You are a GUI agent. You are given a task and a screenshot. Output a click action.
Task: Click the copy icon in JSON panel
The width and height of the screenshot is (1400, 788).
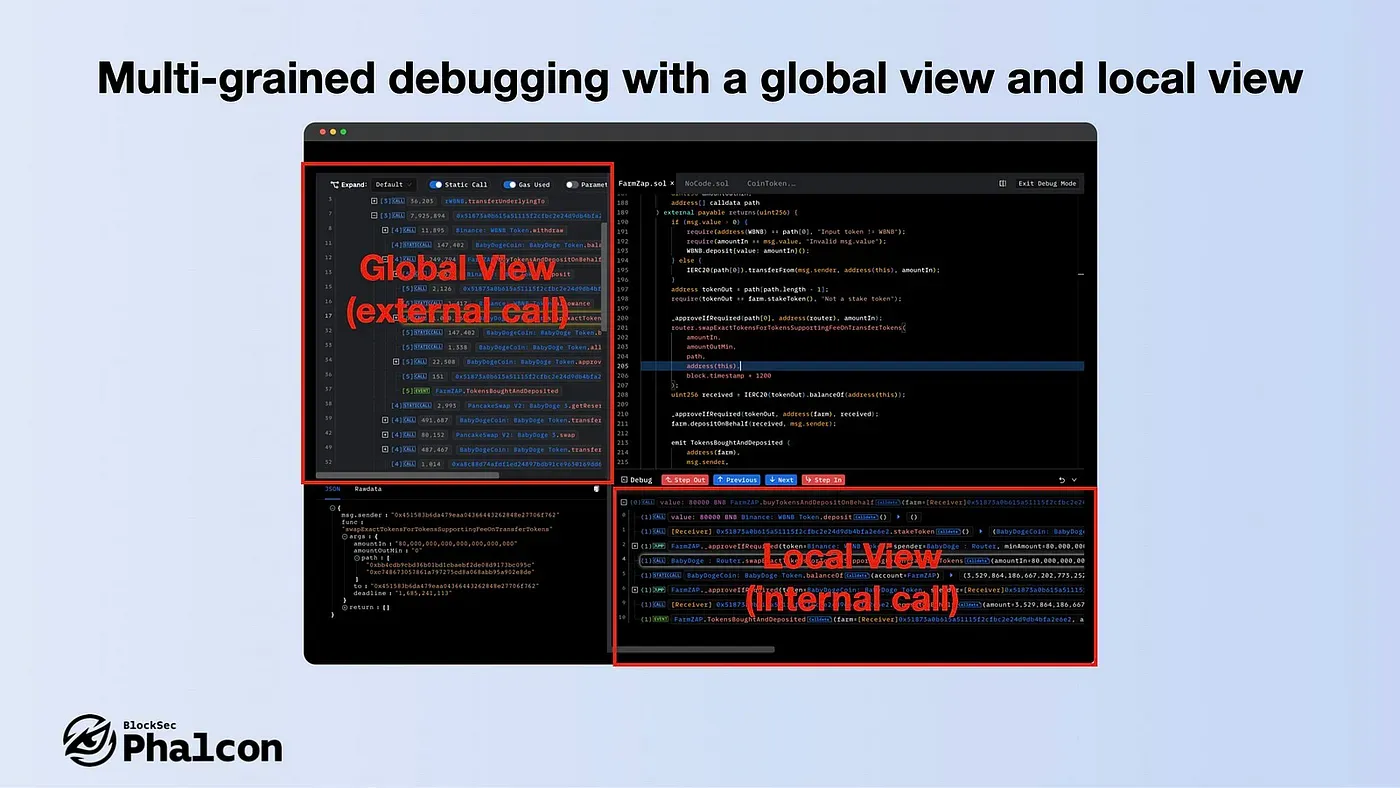click(597, 490)
